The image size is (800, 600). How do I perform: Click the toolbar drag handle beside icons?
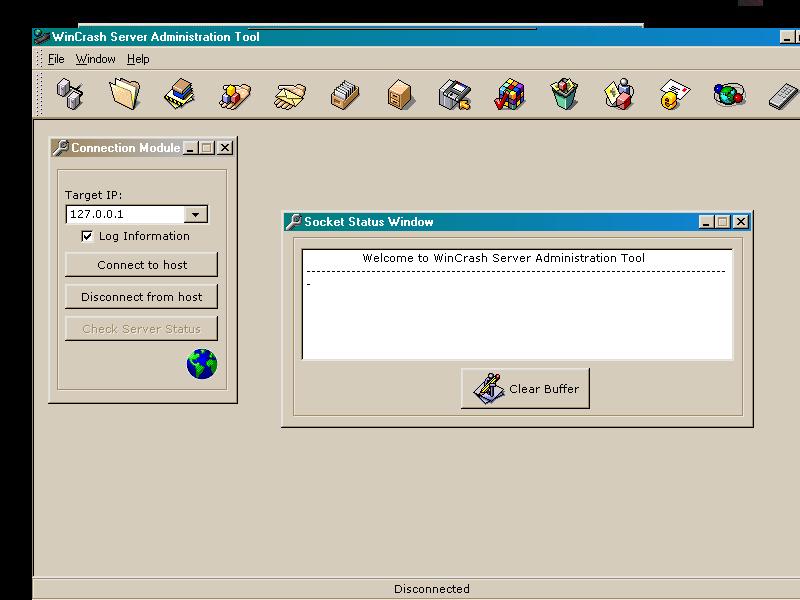[x=39, y=94]
